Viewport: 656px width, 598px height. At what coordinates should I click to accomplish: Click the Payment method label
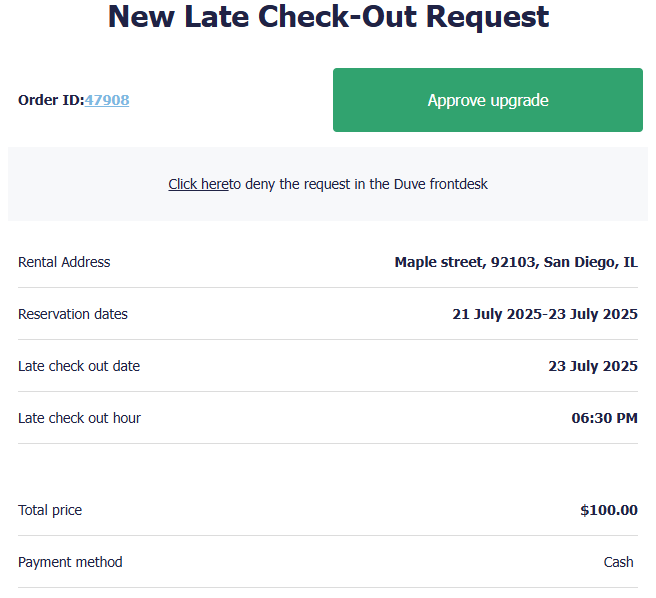70,562
